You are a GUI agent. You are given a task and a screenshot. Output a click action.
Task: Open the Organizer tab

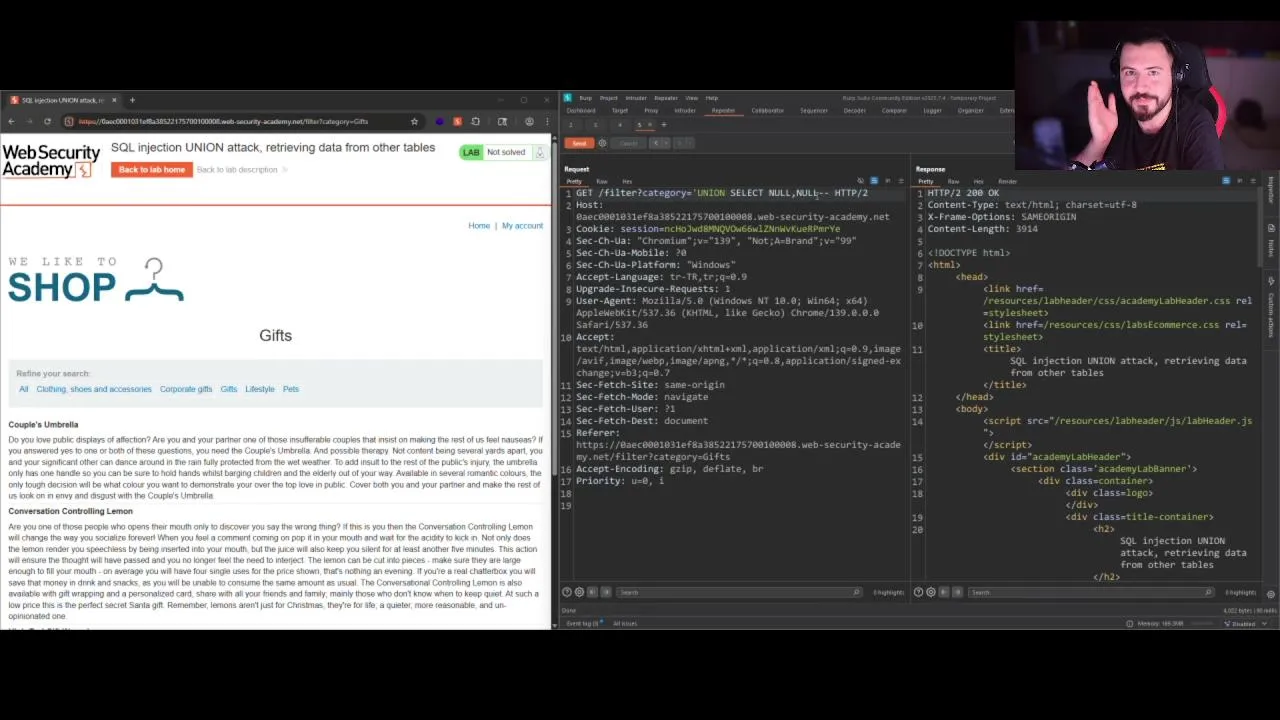(x=971, y=110)
